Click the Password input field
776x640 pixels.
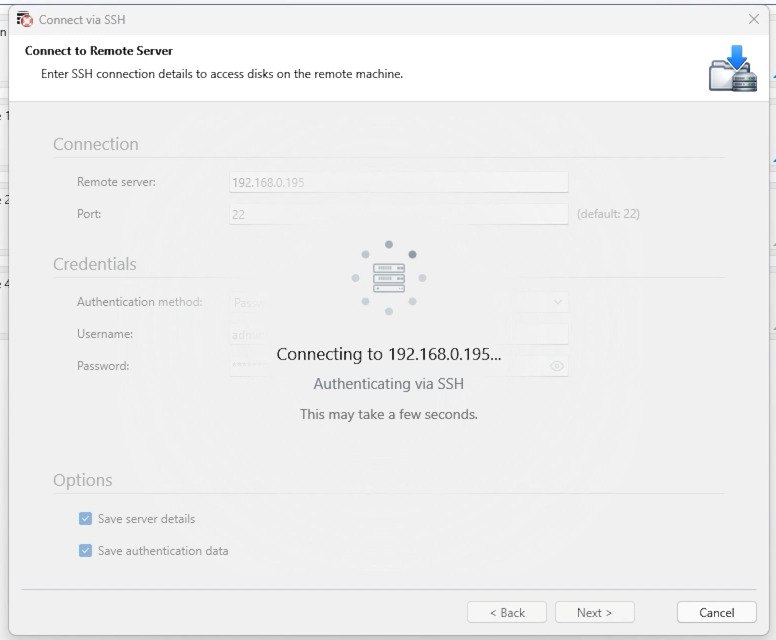[398, 366]
